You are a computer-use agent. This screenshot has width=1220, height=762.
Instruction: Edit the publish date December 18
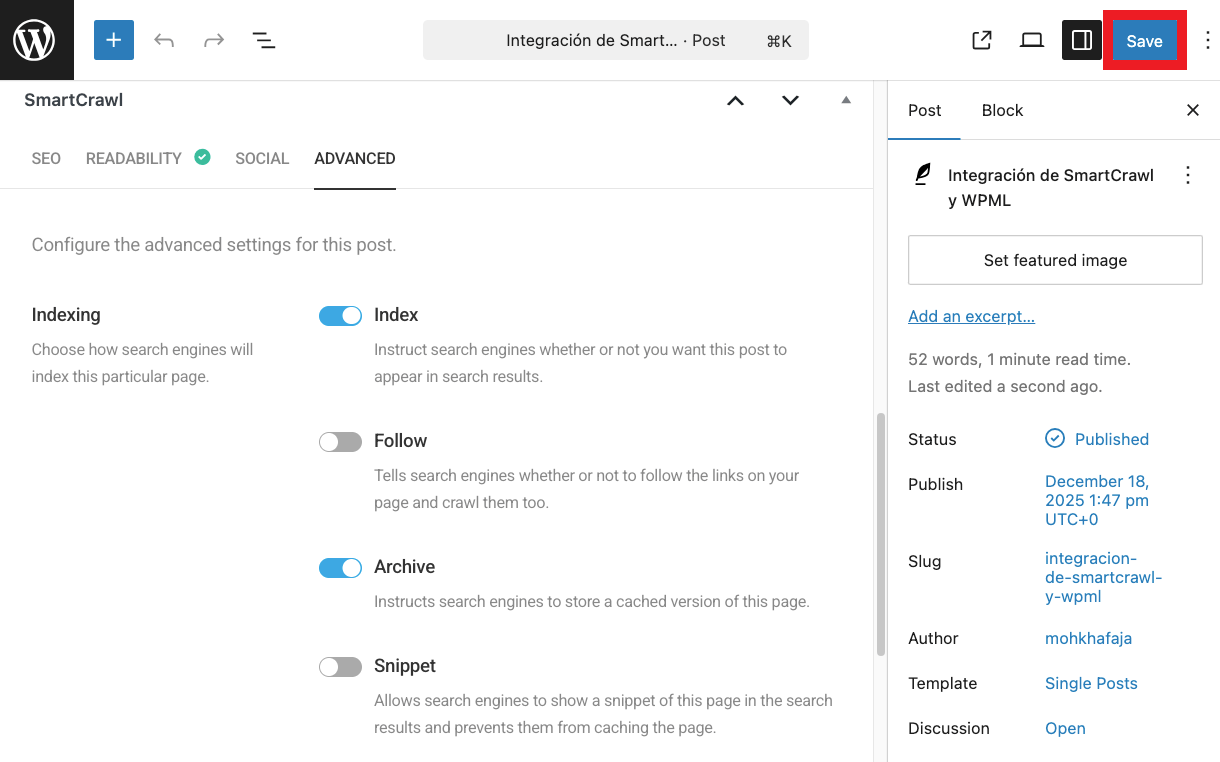[x=1097, y=501]
